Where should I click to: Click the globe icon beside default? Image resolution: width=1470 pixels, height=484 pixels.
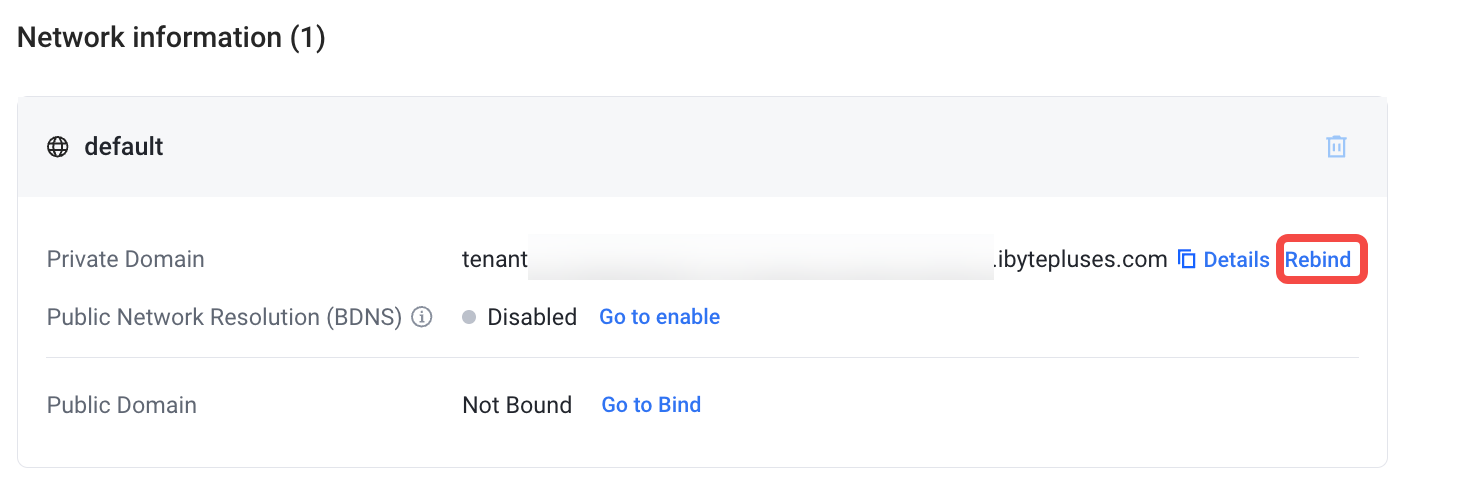[x=58, y=147]
